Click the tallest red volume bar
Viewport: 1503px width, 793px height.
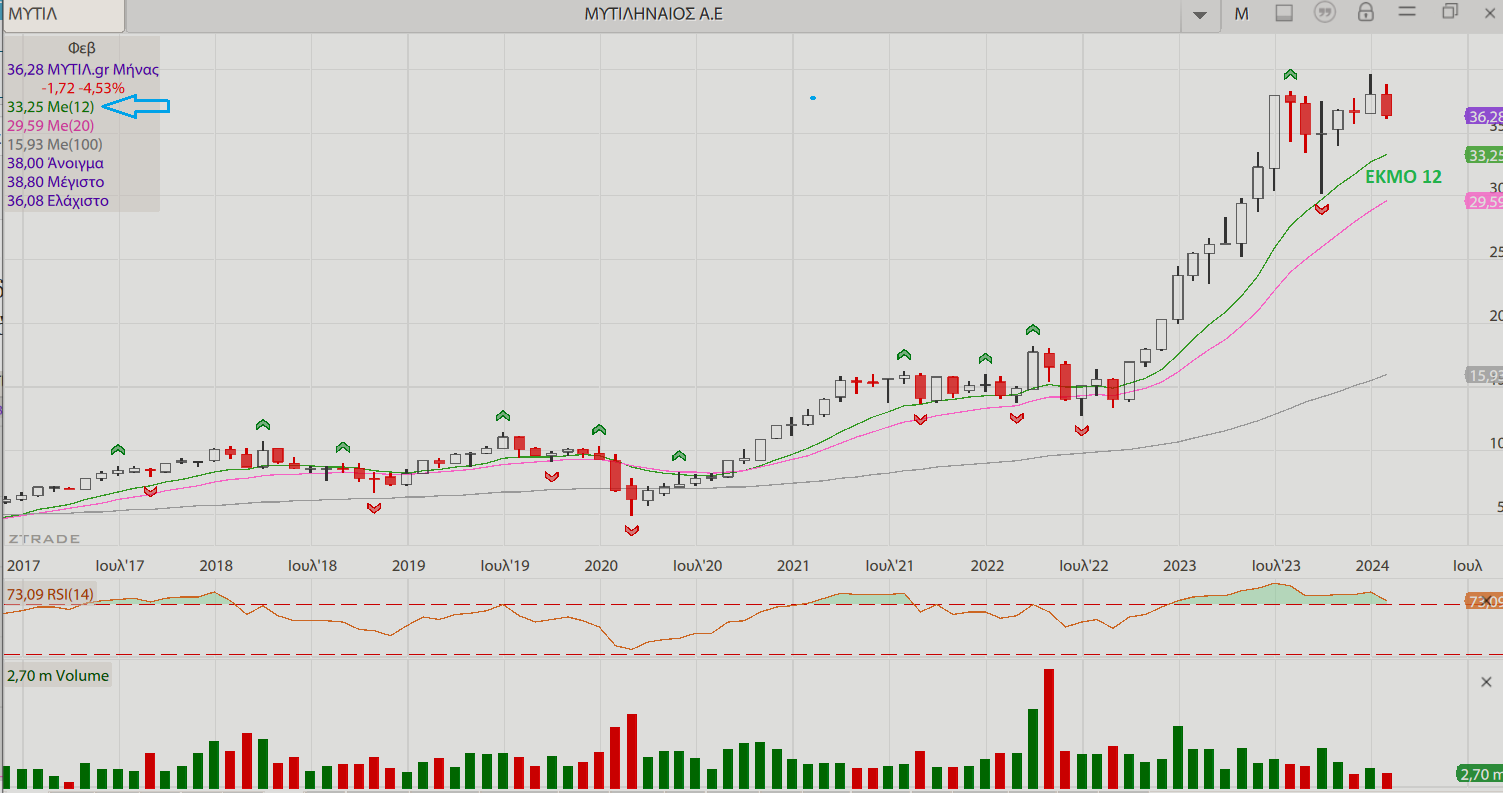coord(1049,729)
